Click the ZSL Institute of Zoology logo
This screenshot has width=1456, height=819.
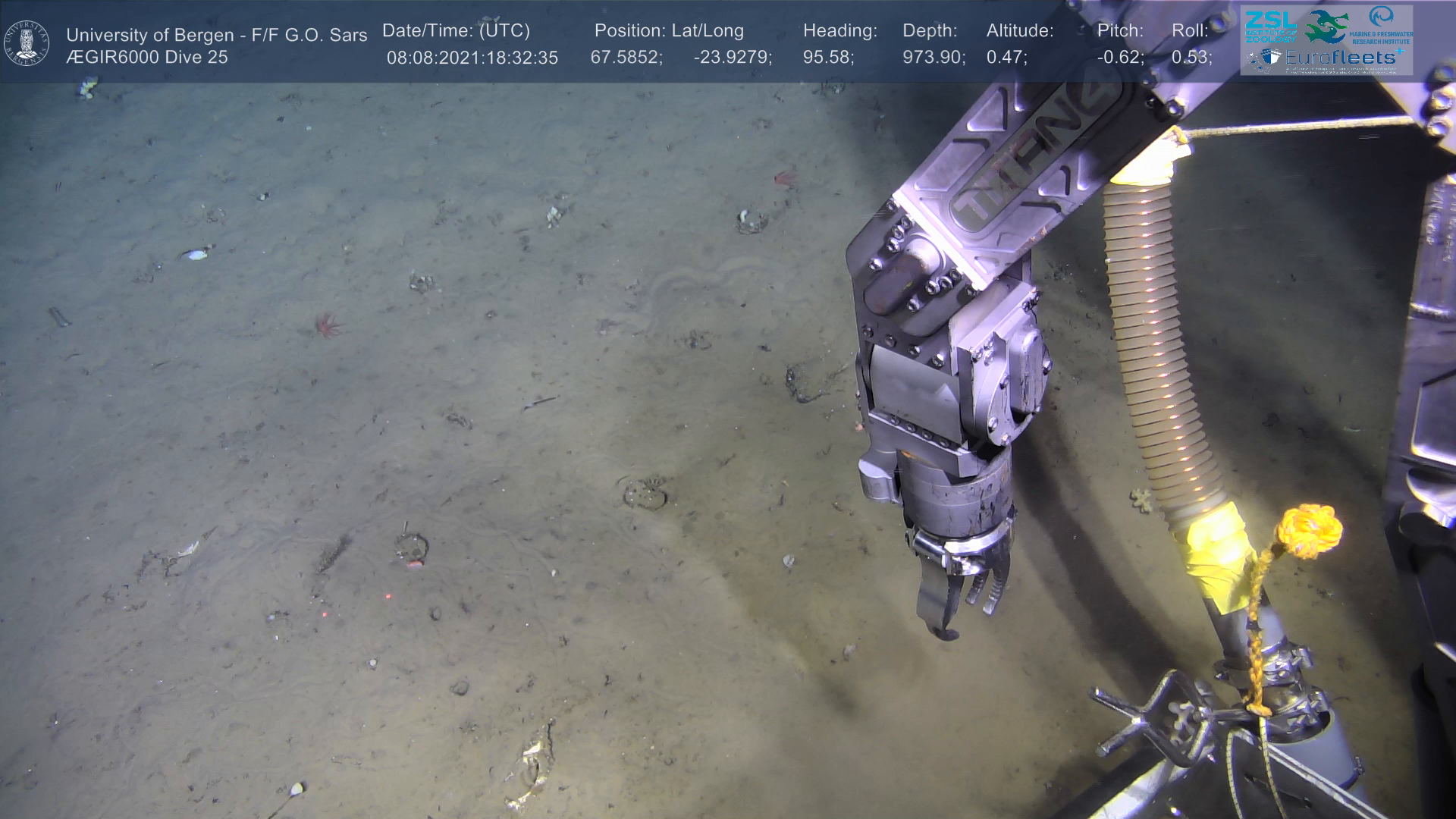pyautogui.click(x=1269, y=27)
